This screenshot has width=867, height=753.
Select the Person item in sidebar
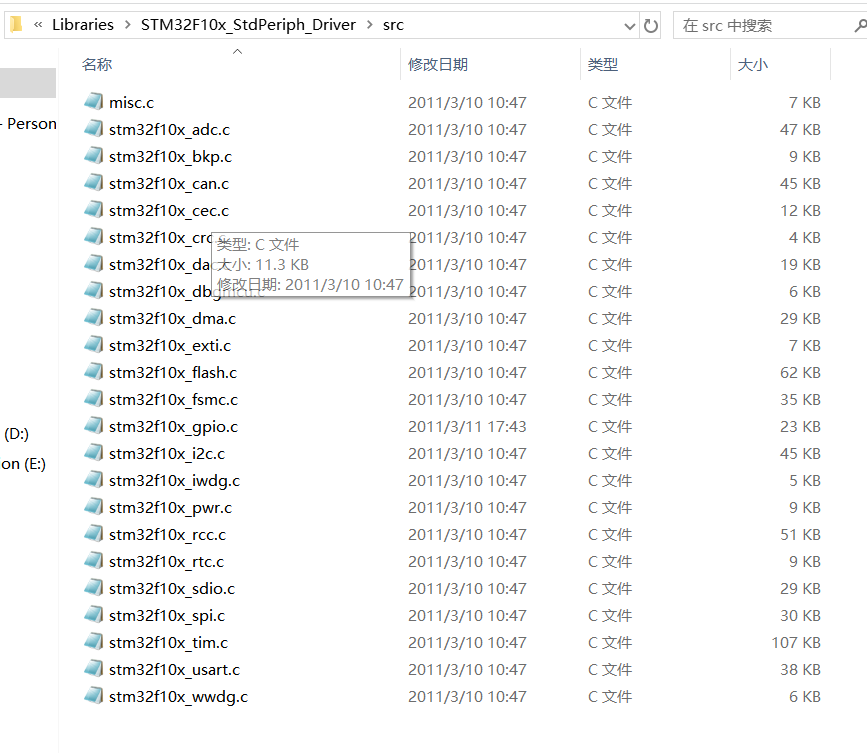pyautogui.click(x=29, y=124)
